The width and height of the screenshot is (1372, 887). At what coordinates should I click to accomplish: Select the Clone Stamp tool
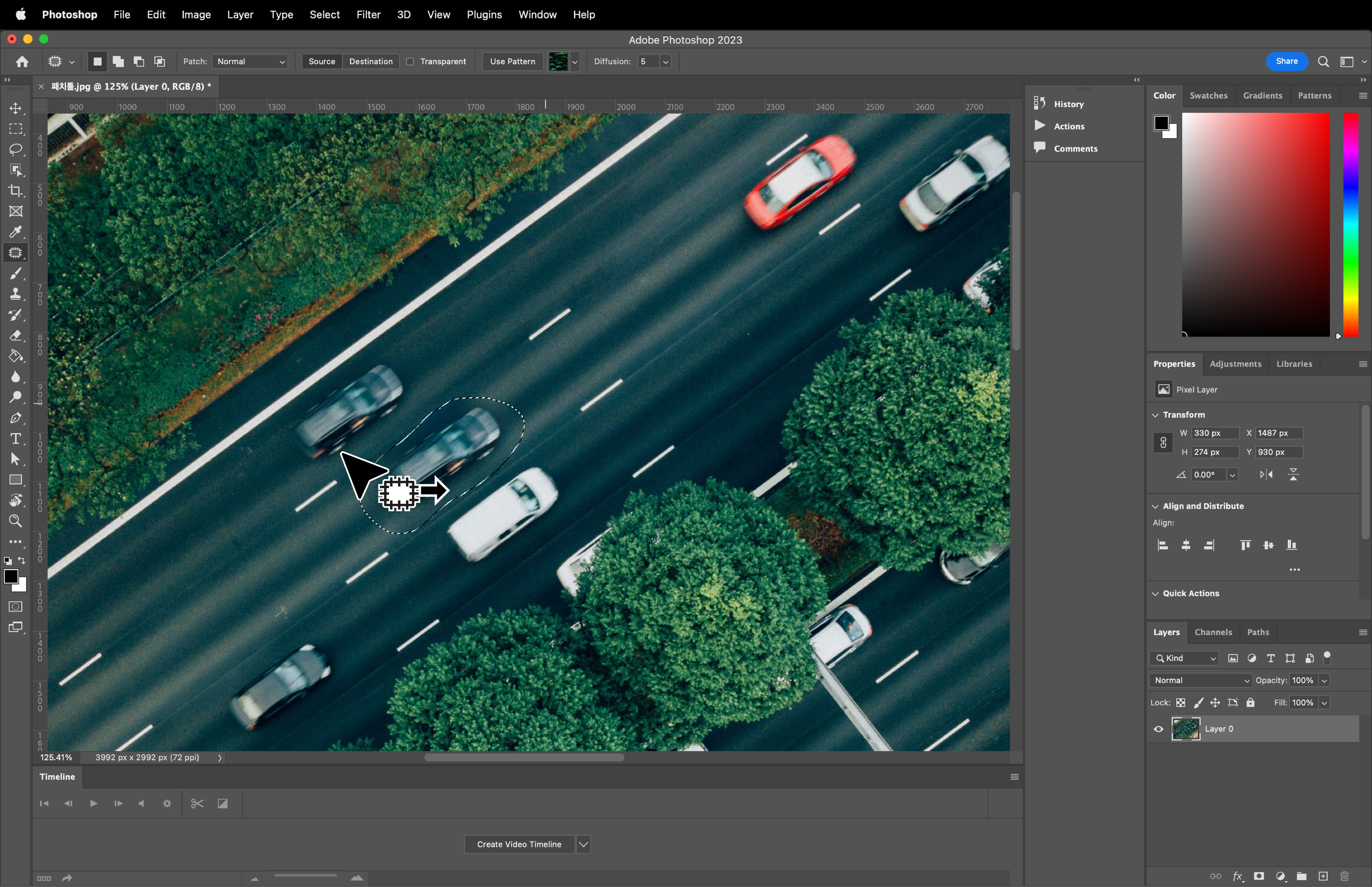(16, 294)
